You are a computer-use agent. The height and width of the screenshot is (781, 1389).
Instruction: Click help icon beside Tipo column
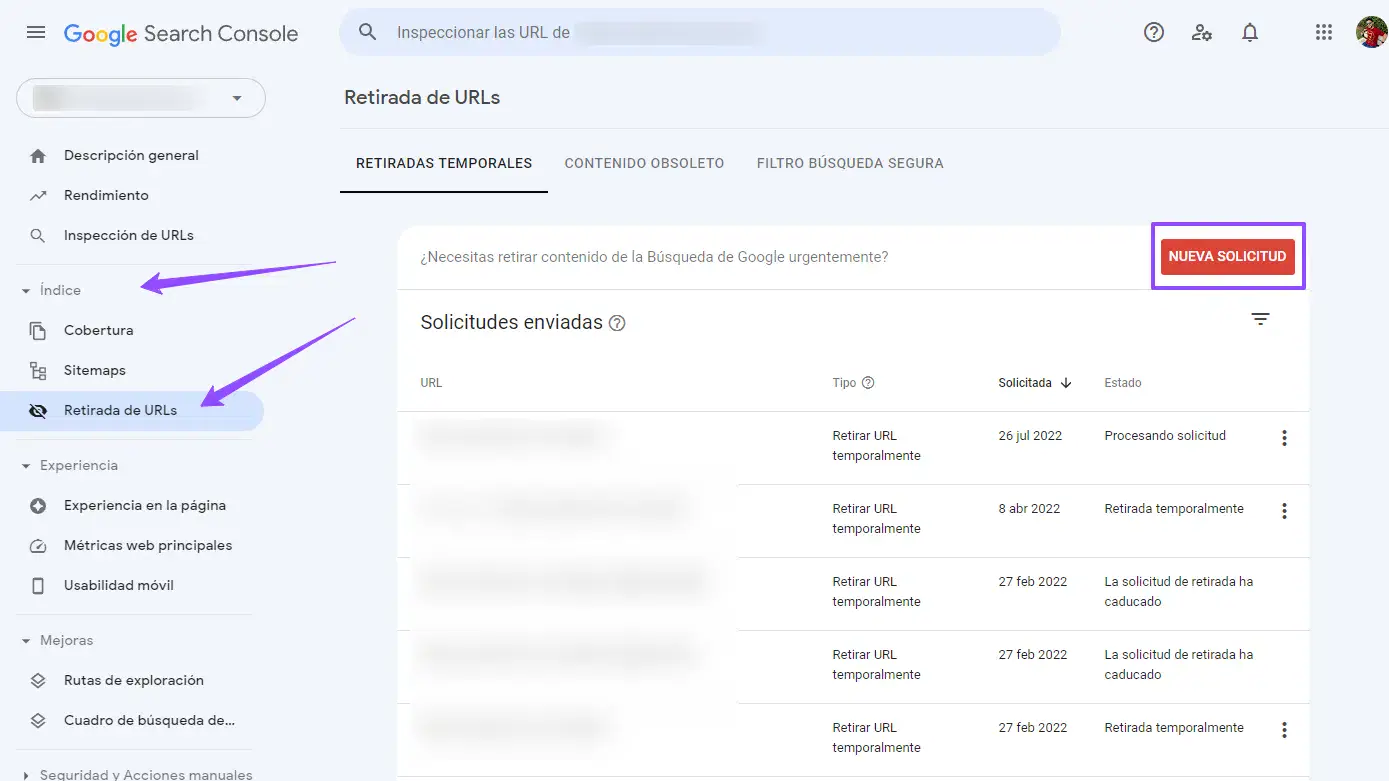(x=868, y=383)
